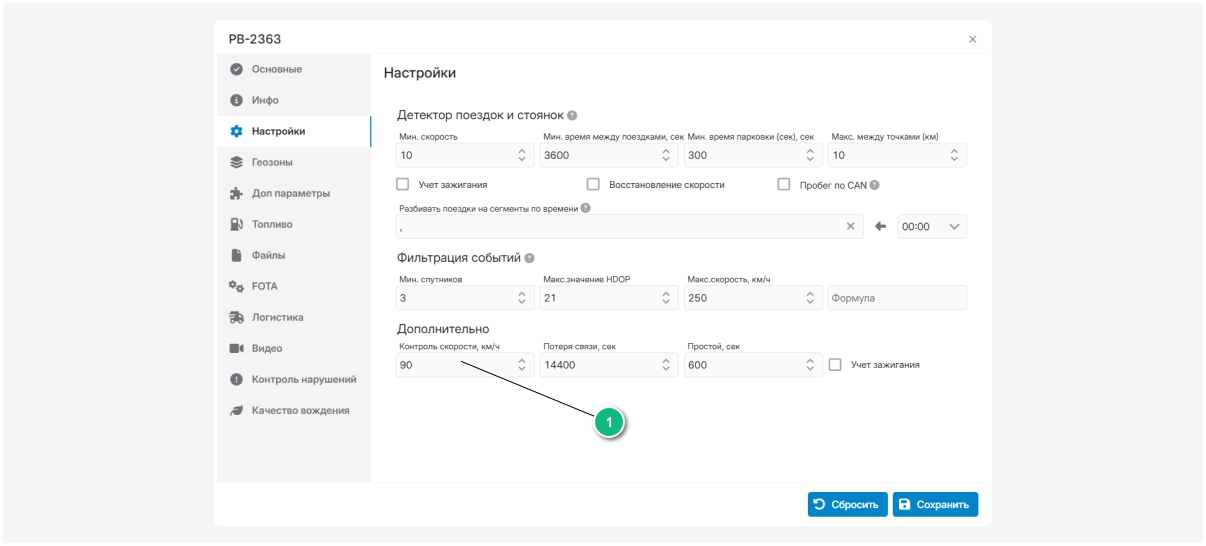Enable Учет зажигания checkbox under trip detector
Screen dimensions: 1206x546
403,185
